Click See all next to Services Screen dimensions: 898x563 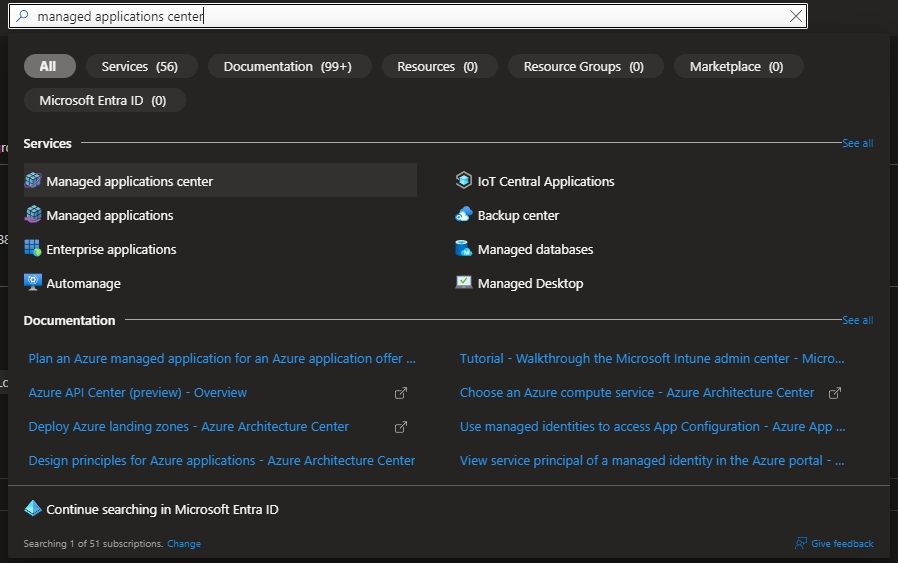(x=857, y=143)
